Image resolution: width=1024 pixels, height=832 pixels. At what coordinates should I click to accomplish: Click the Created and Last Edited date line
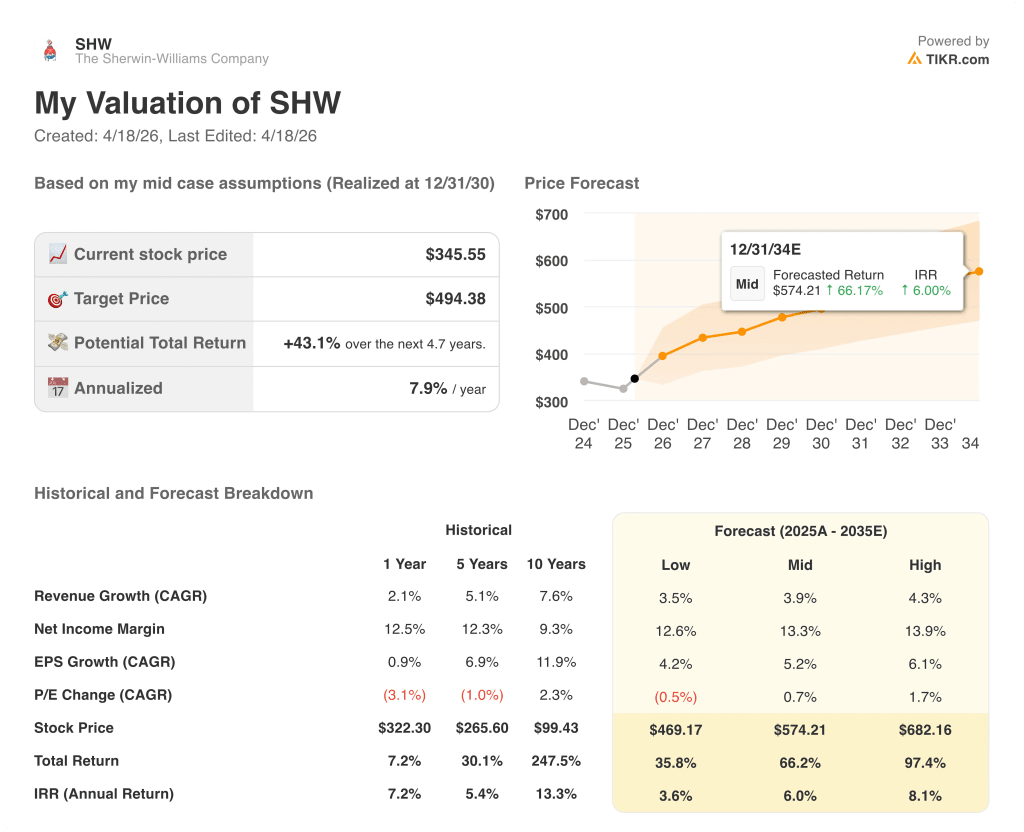176,136
